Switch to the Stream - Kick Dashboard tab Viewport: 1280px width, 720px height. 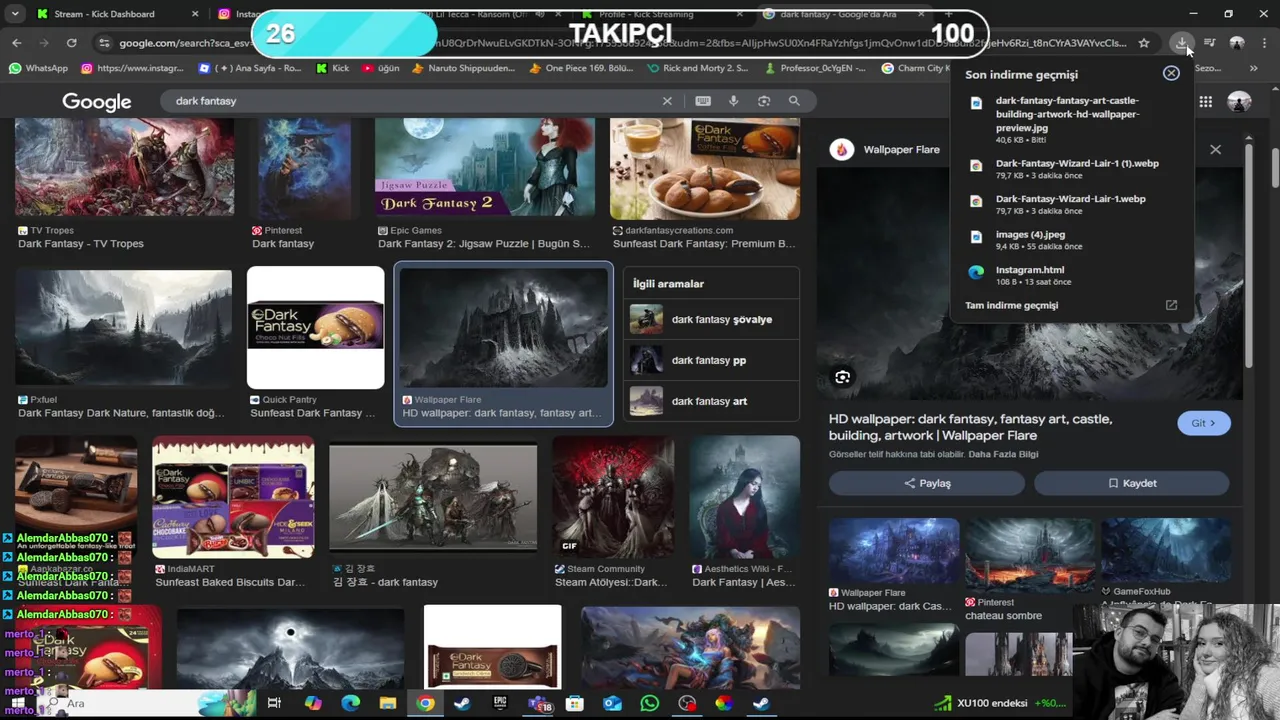click(104, 14)
